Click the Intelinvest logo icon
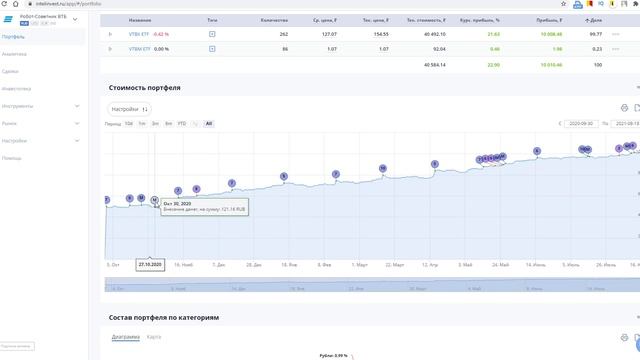This screenshot has width=640, height=360. coord(8,19)
